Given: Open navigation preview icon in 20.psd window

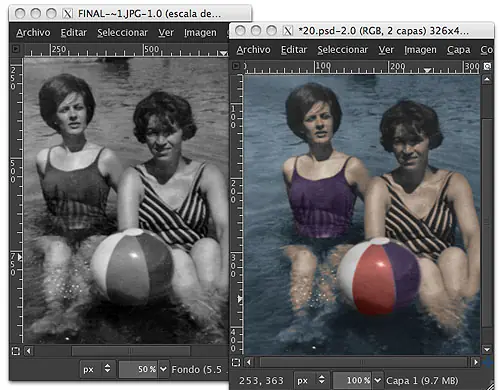Looking at the screenshot, I should tap(489, 362).
